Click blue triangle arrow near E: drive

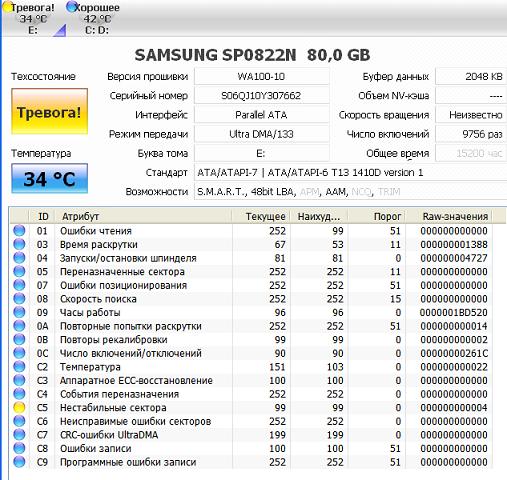pyautogui.click(x=60, y=30)
